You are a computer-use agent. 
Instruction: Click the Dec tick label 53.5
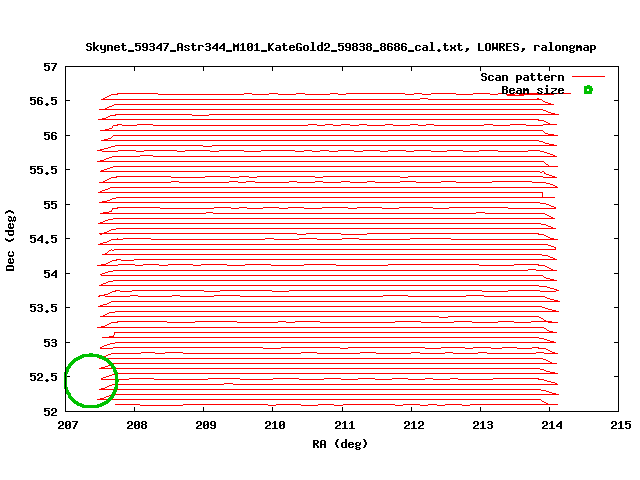point(43,308)
